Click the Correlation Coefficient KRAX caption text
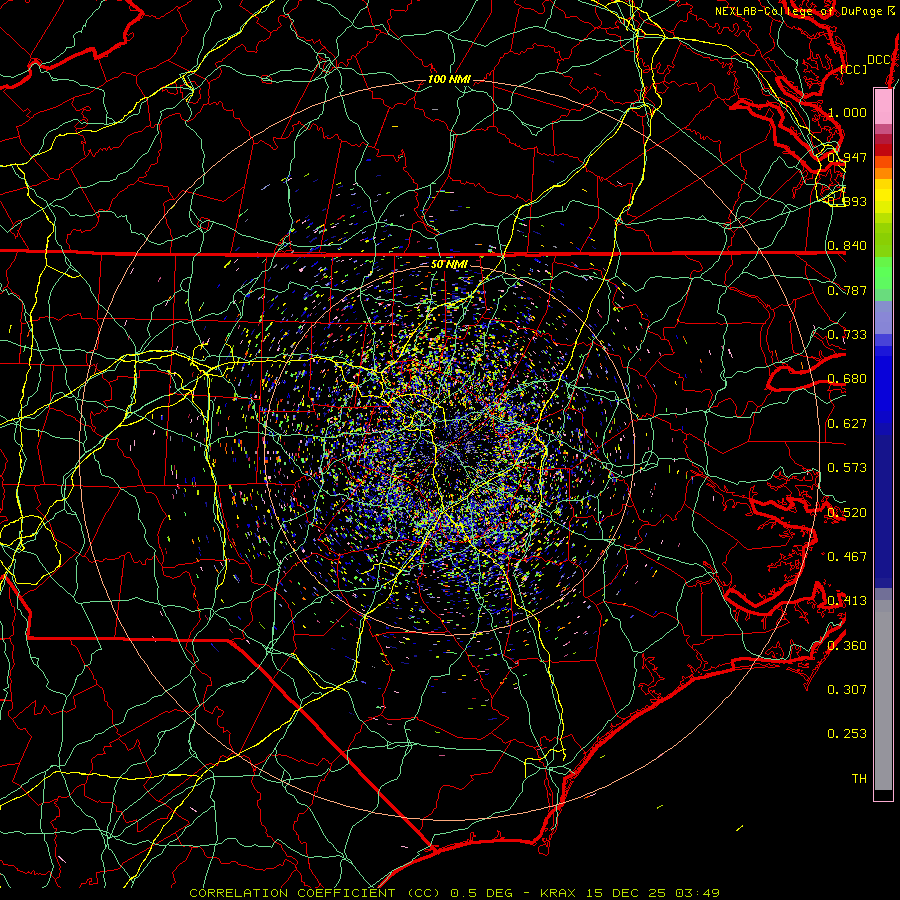 (455, 893)
